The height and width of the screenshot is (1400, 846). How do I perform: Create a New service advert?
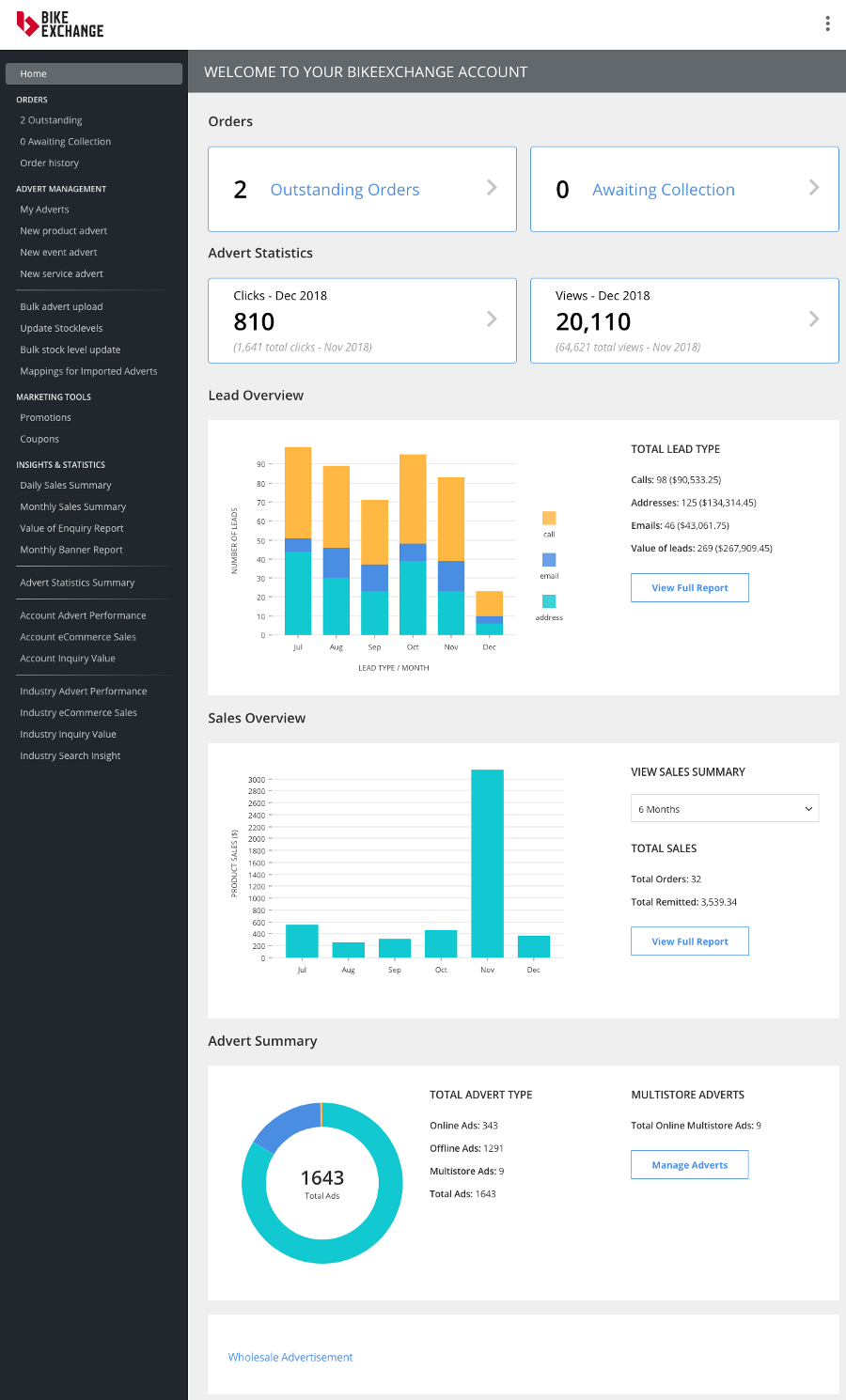62,274
